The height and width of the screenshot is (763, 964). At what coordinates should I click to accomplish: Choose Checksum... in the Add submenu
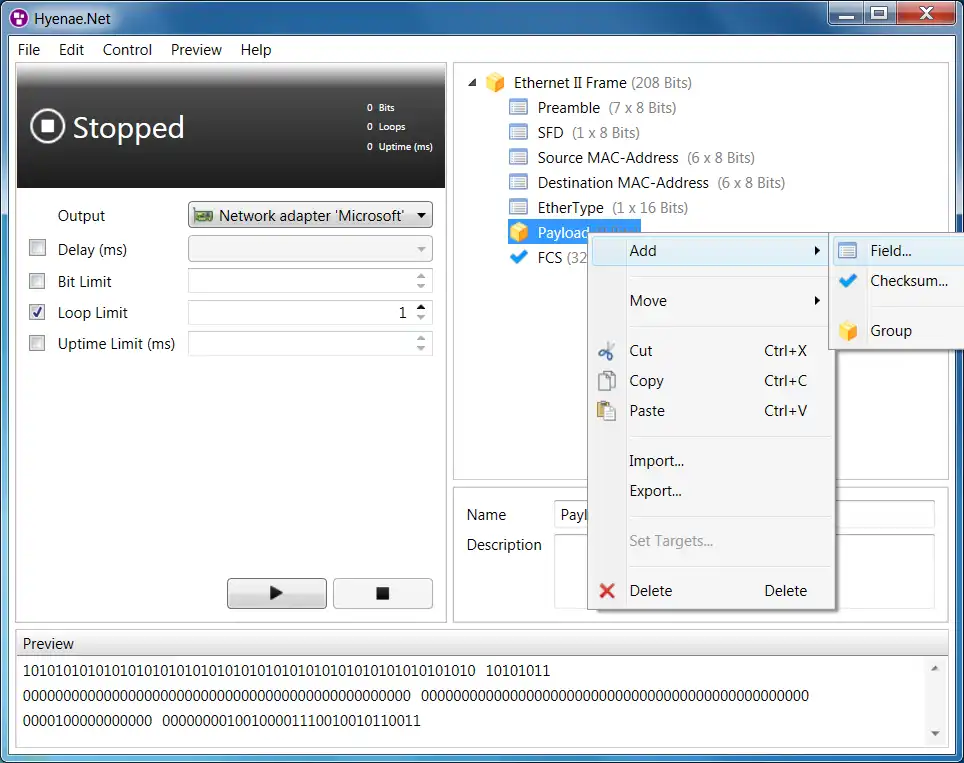coord(899,281)
